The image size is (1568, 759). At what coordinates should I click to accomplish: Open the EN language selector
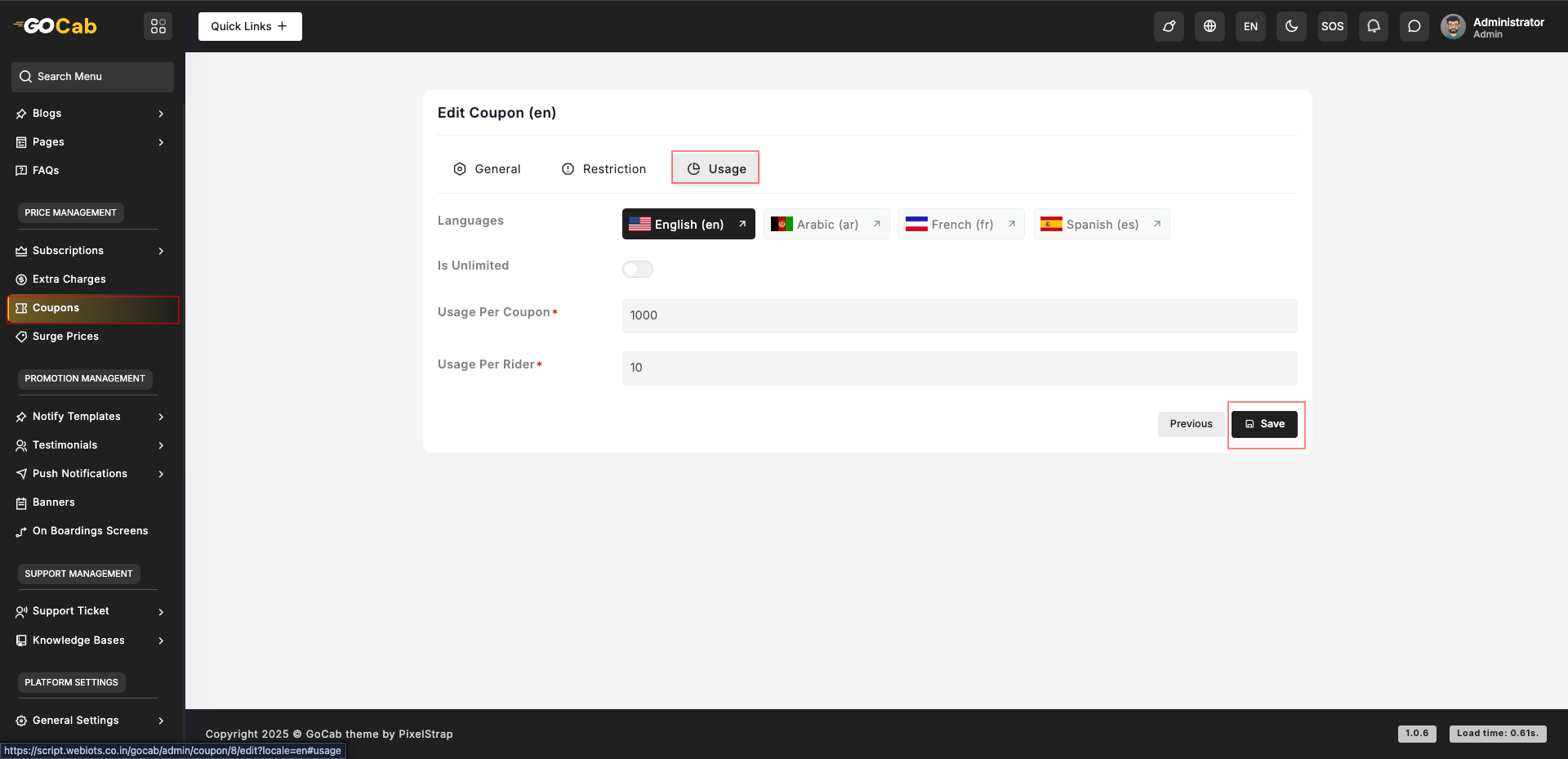(x=1250, y=26)
